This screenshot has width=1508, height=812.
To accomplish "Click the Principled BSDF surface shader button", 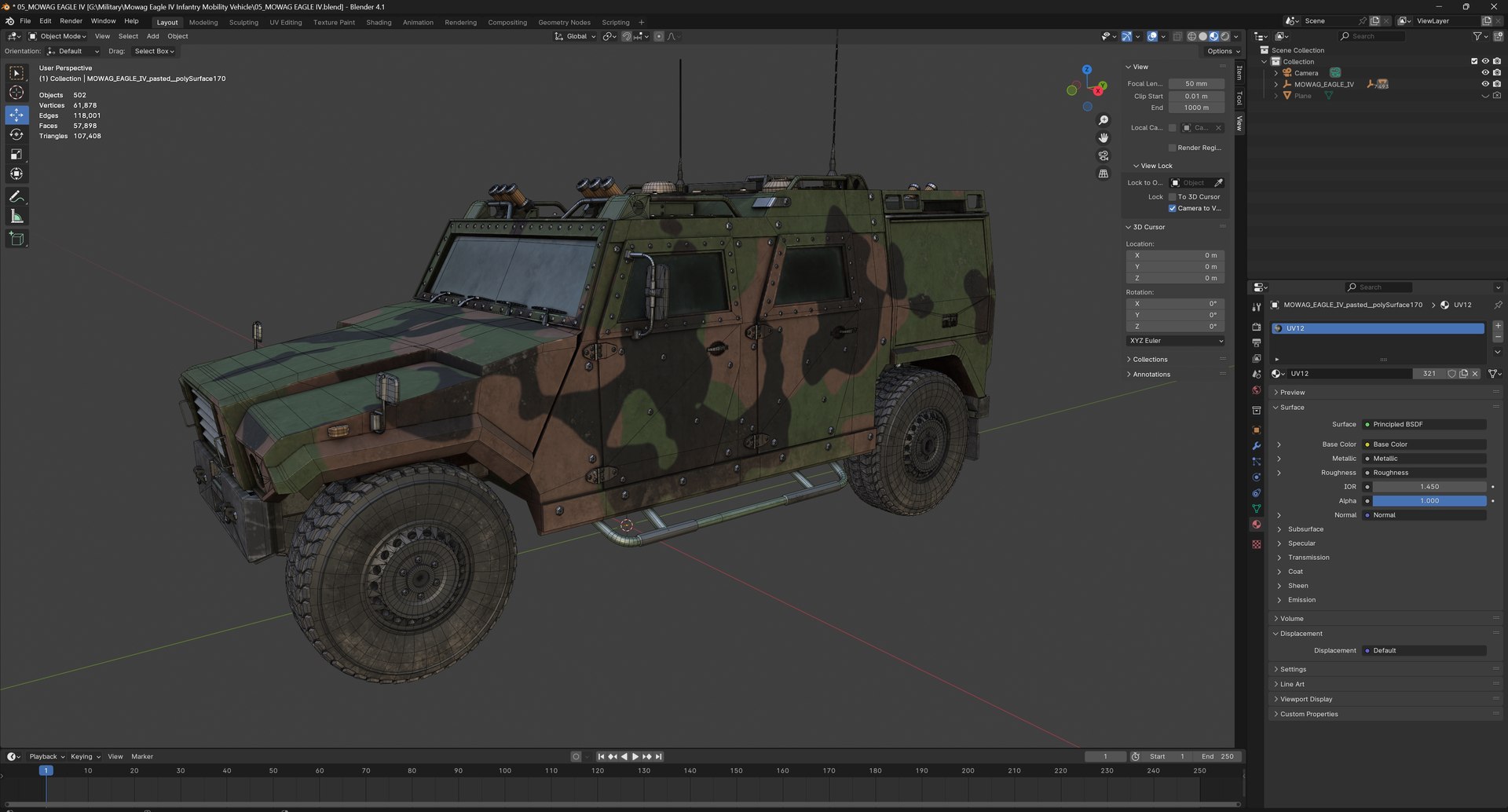I will point(1424,424).
